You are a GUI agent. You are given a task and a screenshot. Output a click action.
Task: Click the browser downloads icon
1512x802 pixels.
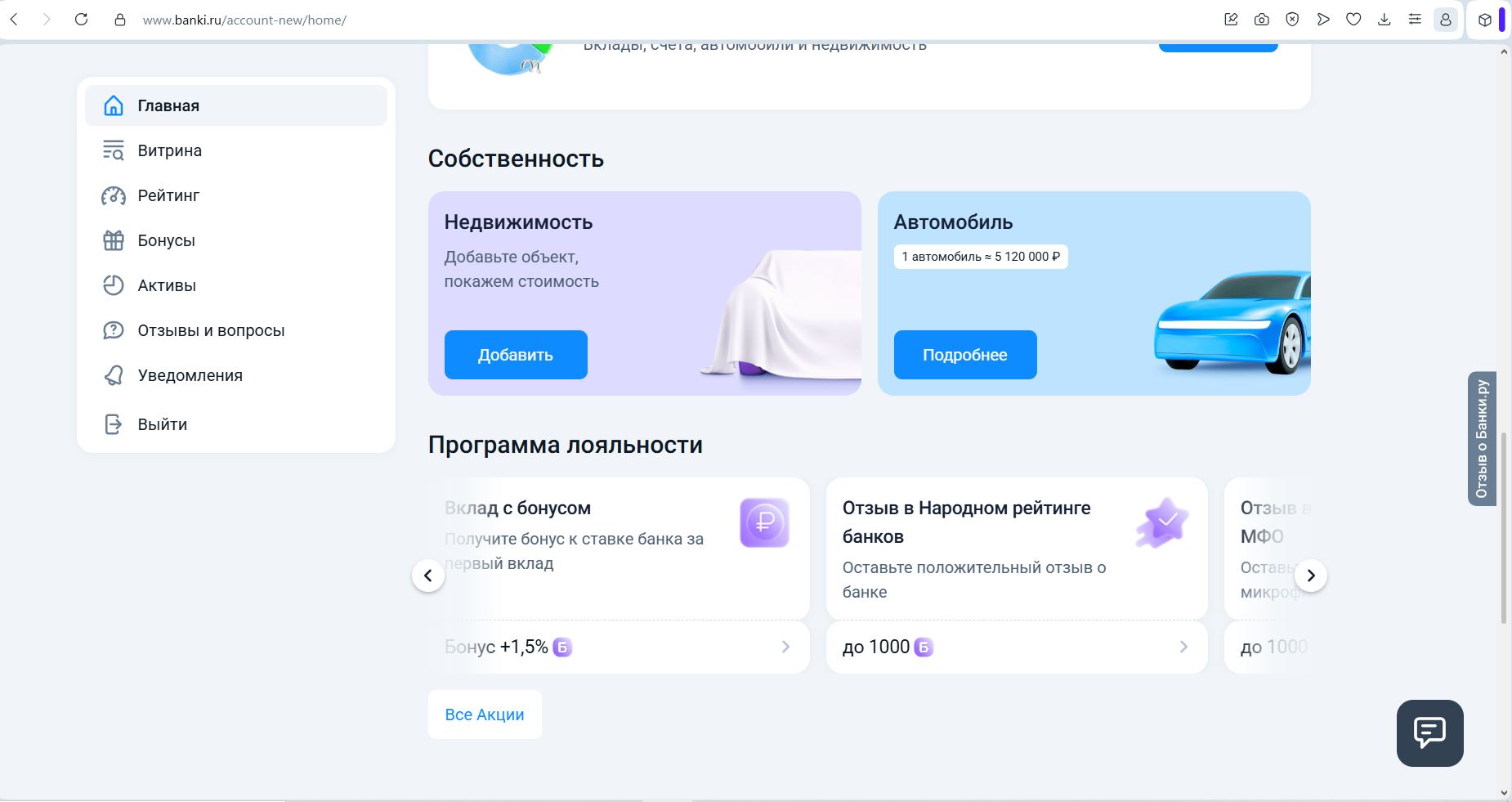[1384, 20]
